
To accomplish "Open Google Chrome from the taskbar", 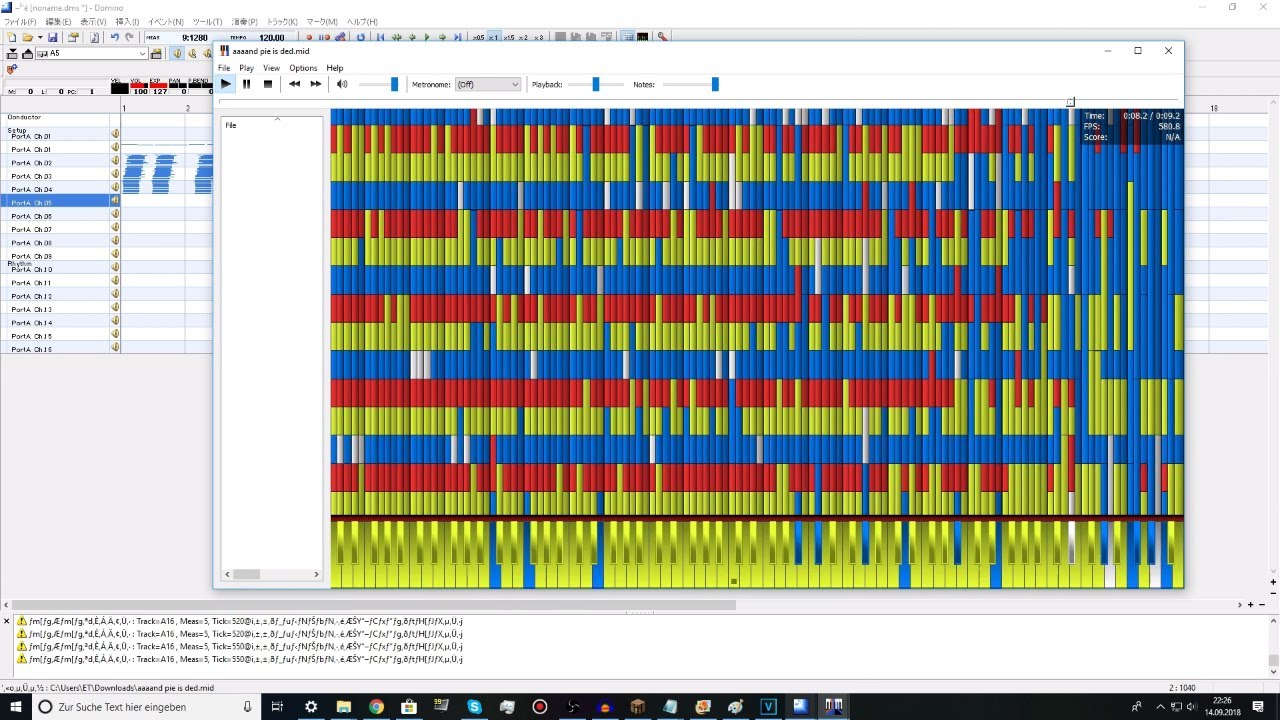I will coord(376,706).
